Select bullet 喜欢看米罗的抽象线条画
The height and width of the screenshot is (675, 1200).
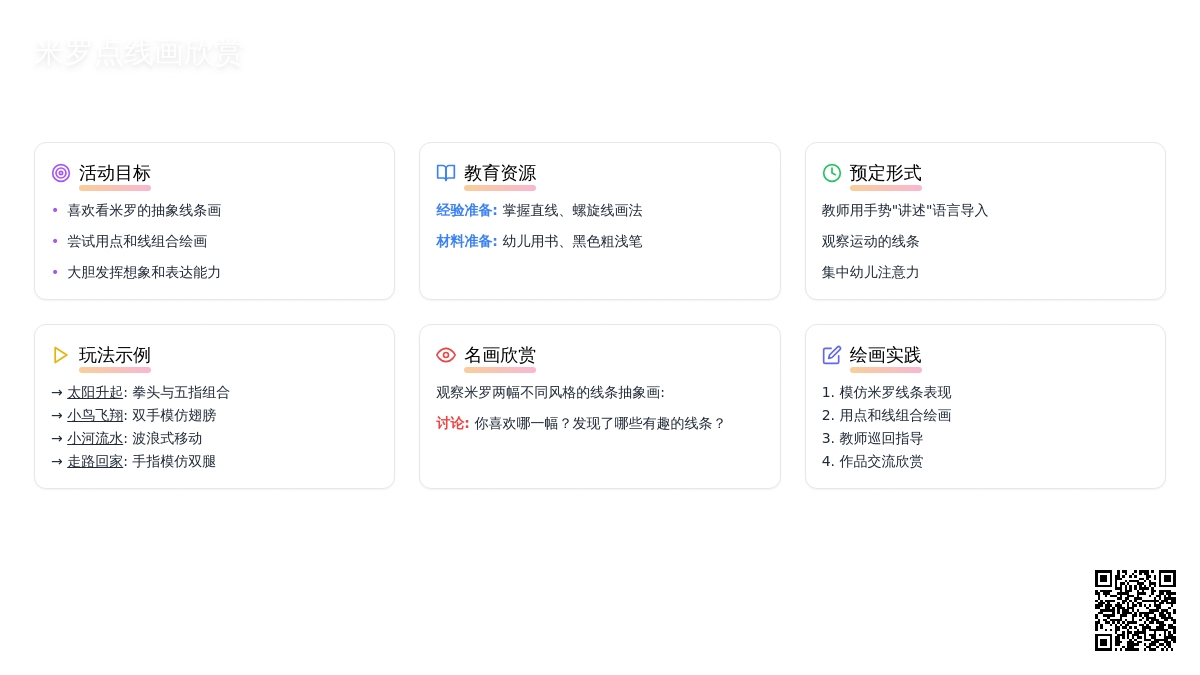pyautogui.click(x=144, y=210)
